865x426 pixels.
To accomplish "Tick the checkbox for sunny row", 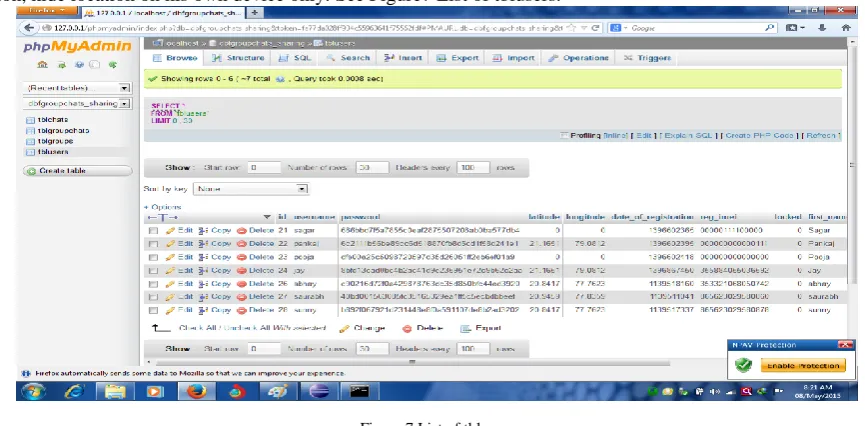I will (154, 311).
